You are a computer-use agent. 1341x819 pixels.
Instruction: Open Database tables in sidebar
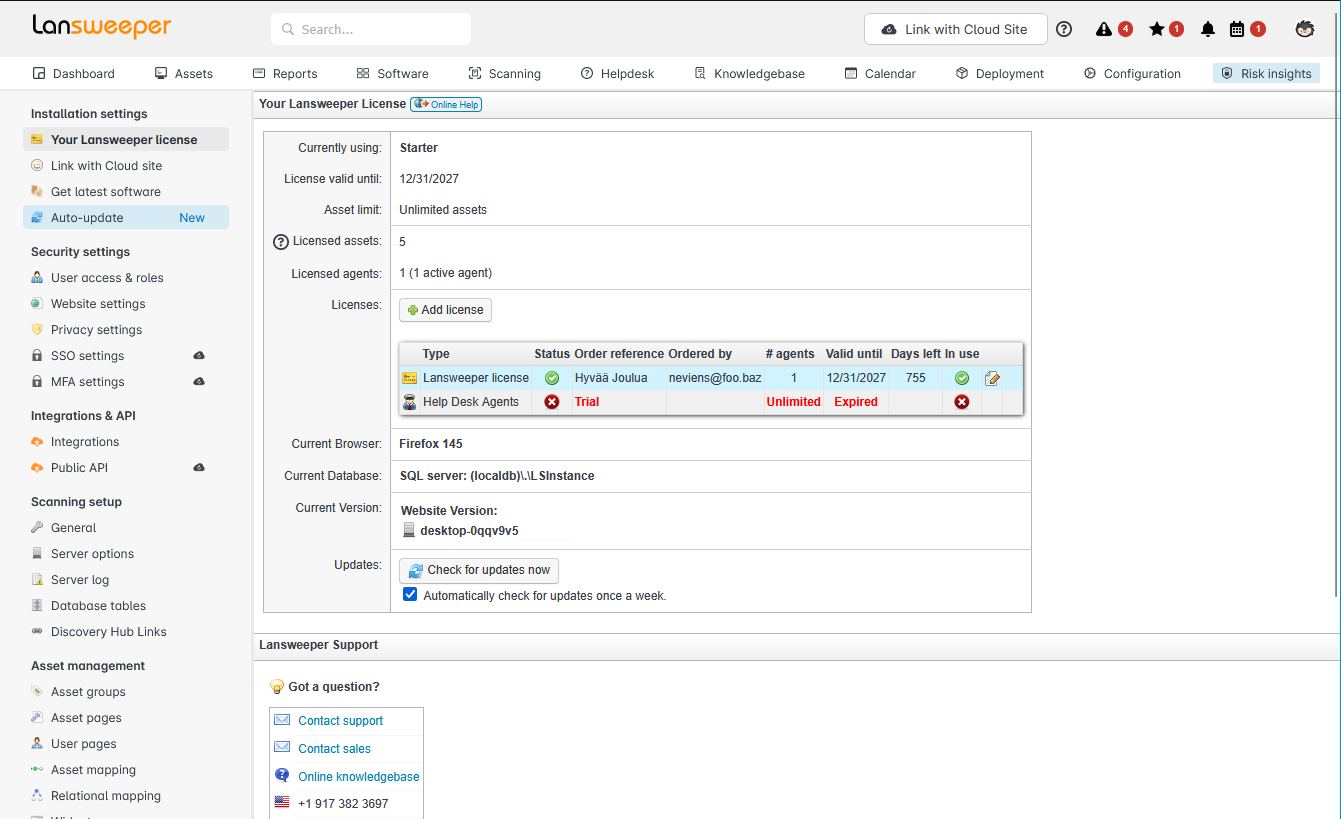pos(126,606)
